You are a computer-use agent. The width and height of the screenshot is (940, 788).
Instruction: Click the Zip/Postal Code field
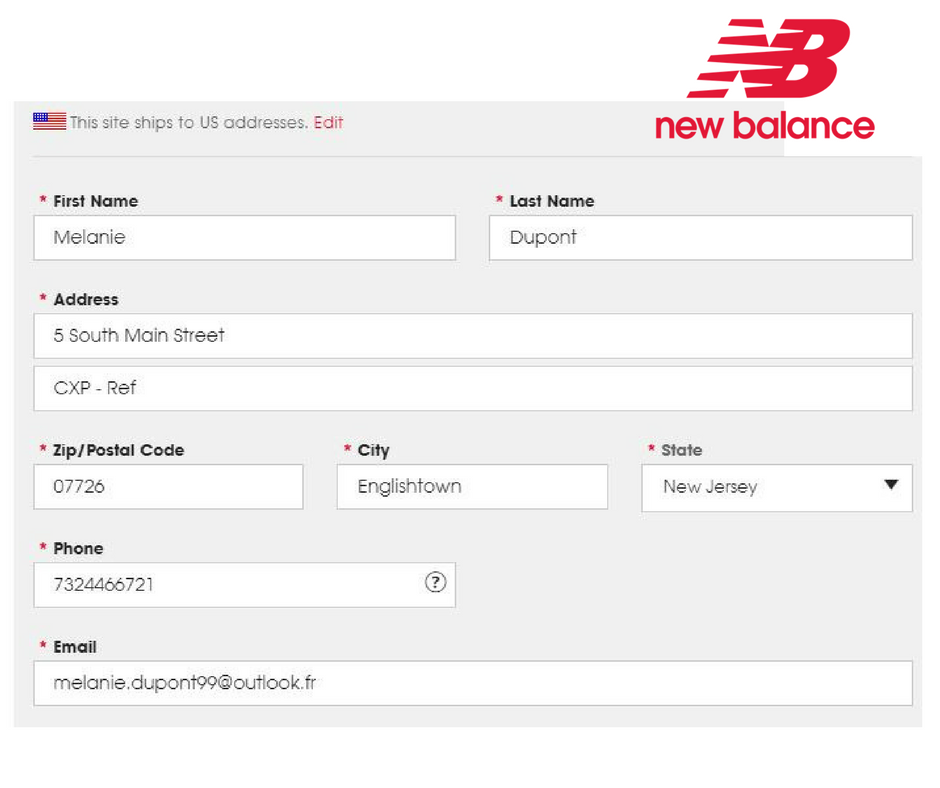point(168,487)
